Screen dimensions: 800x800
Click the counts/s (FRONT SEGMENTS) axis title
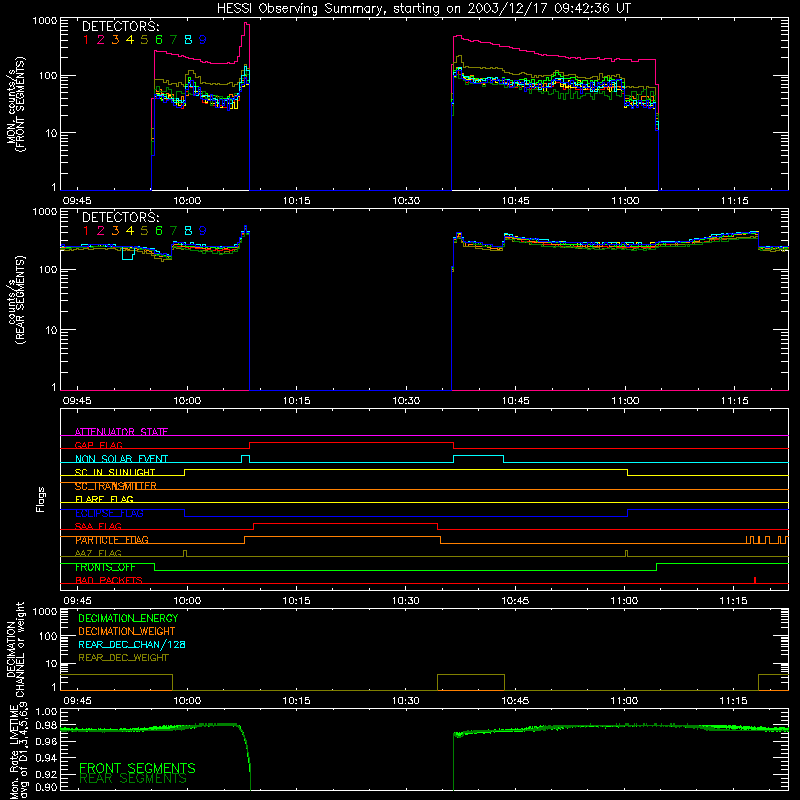(15, 104)
